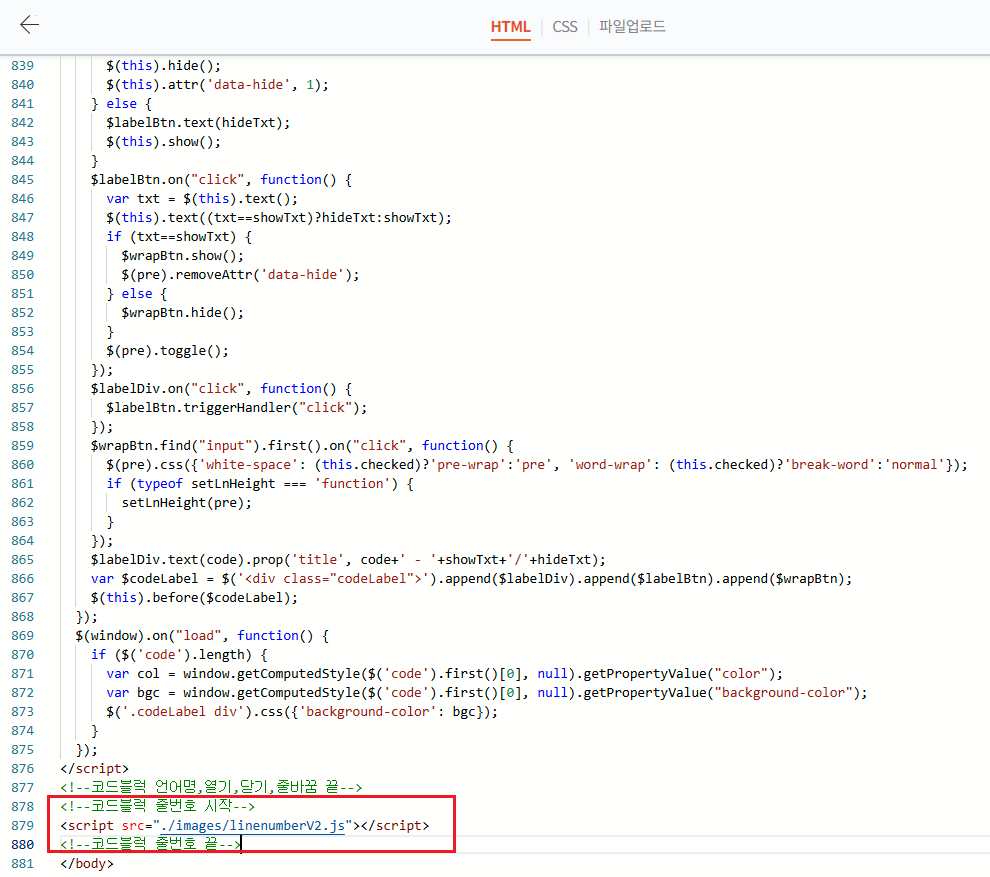Click '$labelDiv.on("click"' line
The image size is (990, 877).
click(221, 389)
